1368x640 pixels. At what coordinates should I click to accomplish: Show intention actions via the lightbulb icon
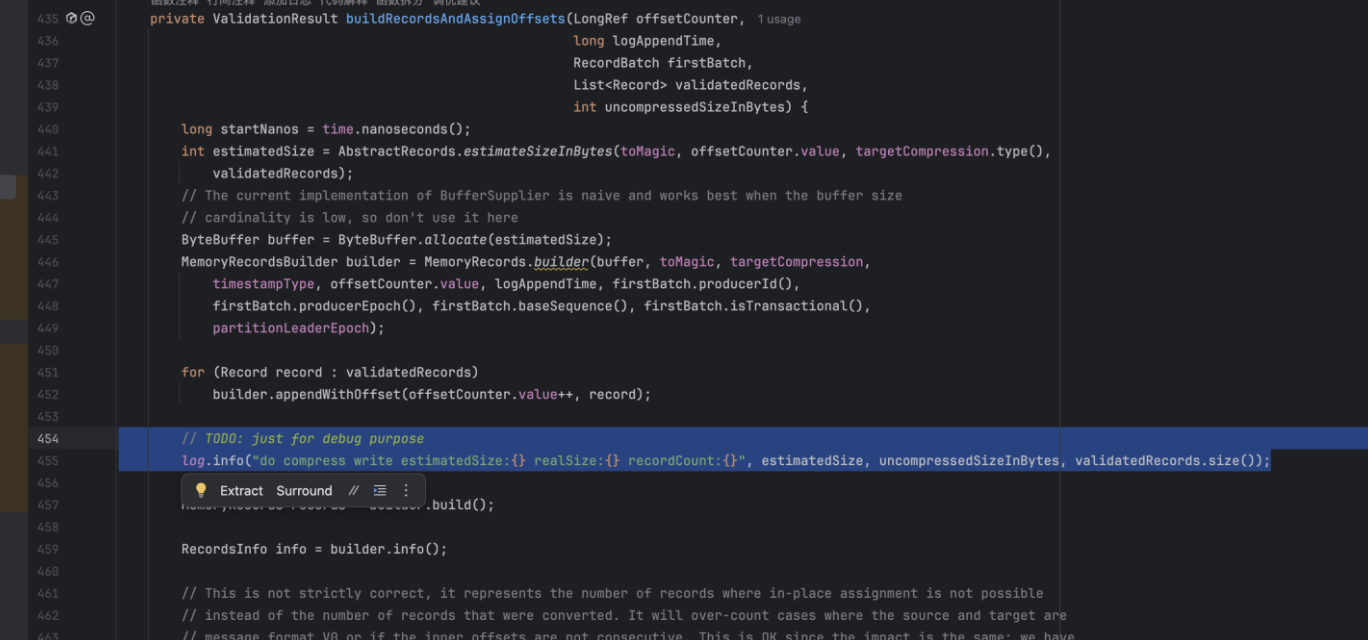[201, 491]
